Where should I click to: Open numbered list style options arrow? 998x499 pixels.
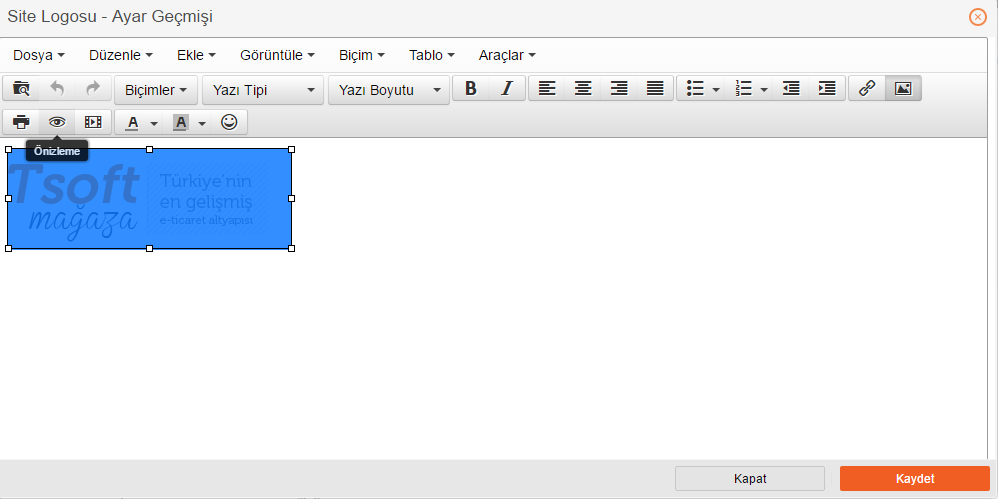(764, 90)
